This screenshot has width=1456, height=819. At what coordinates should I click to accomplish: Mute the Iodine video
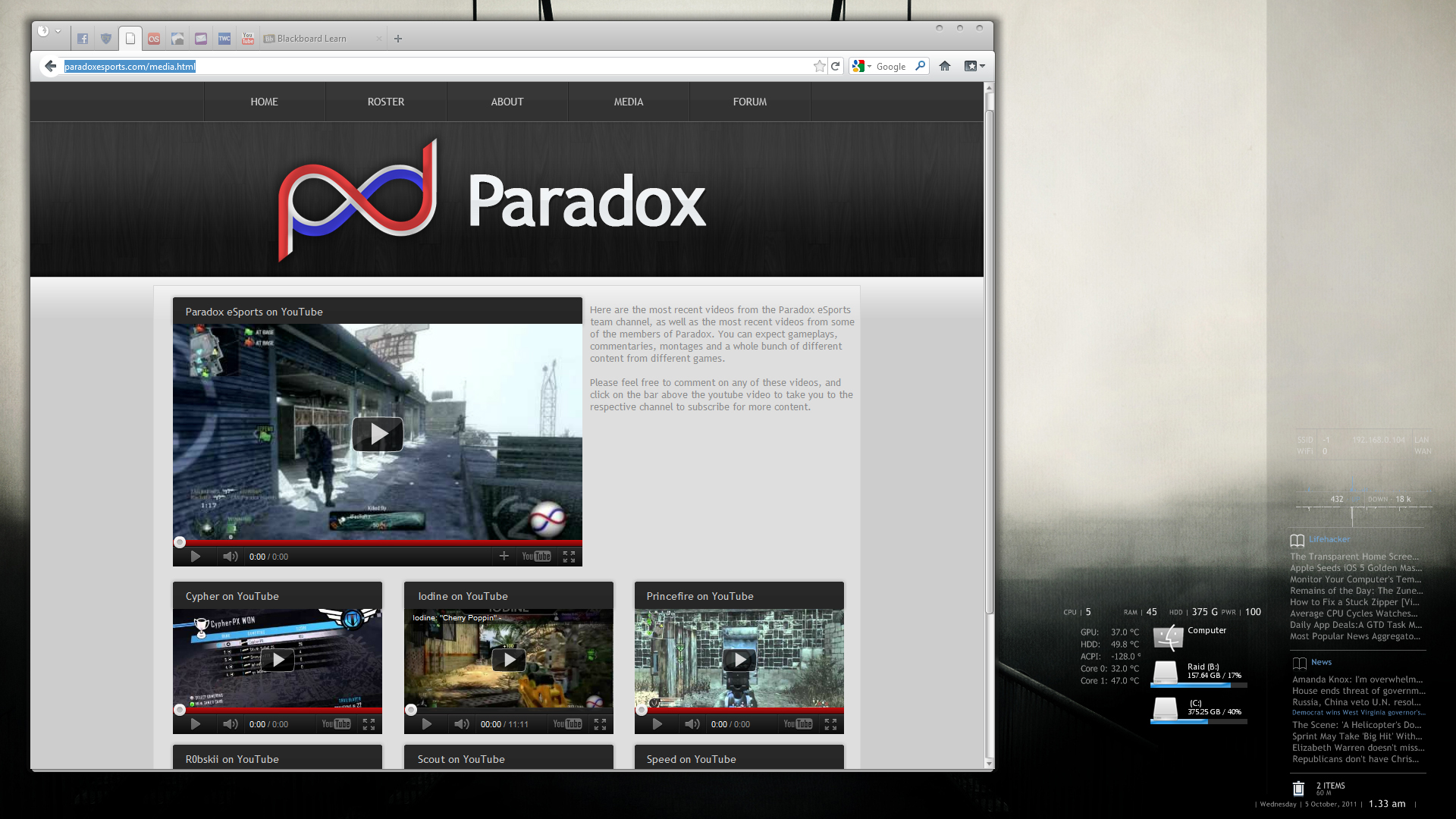[461, 724]
